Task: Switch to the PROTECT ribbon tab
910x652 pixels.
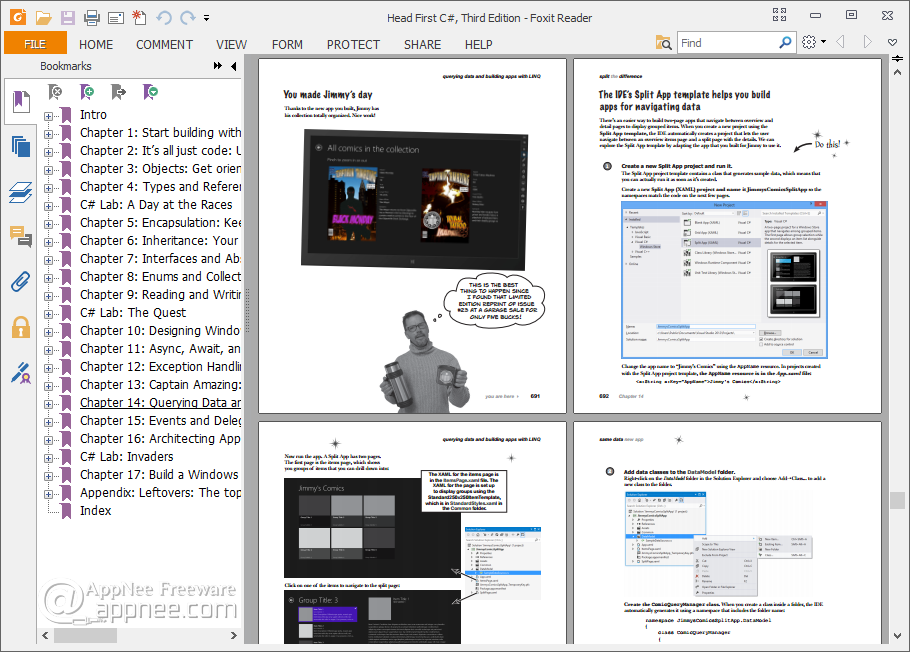Action: click(353, 44)
